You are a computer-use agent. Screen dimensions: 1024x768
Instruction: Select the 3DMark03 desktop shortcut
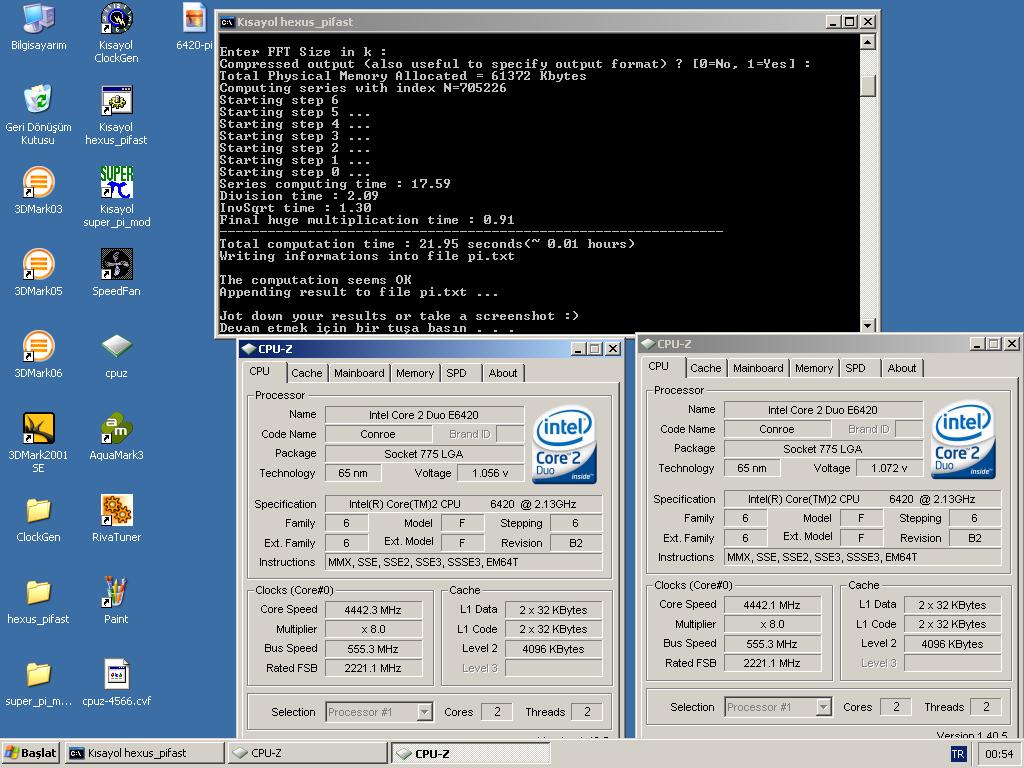39,191
